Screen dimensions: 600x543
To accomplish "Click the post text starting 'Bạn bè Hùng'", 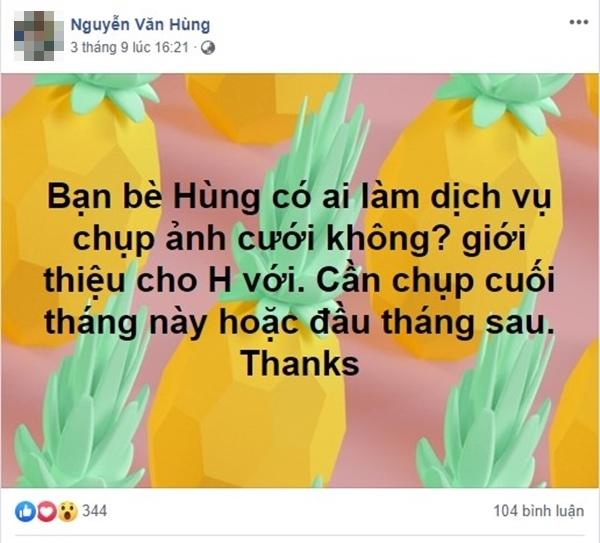I will point(299,280).
